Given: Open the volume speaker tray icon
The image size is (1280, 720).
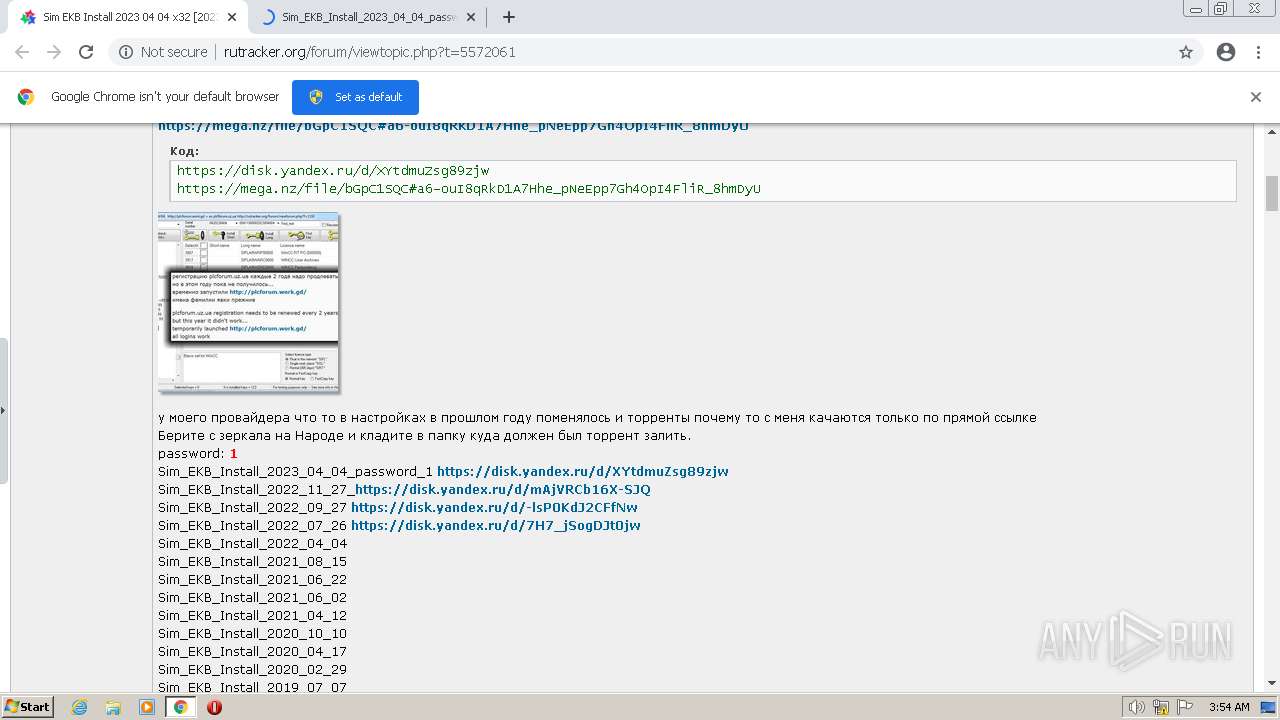Looking at the screenshot, I should coord(1136,707).
